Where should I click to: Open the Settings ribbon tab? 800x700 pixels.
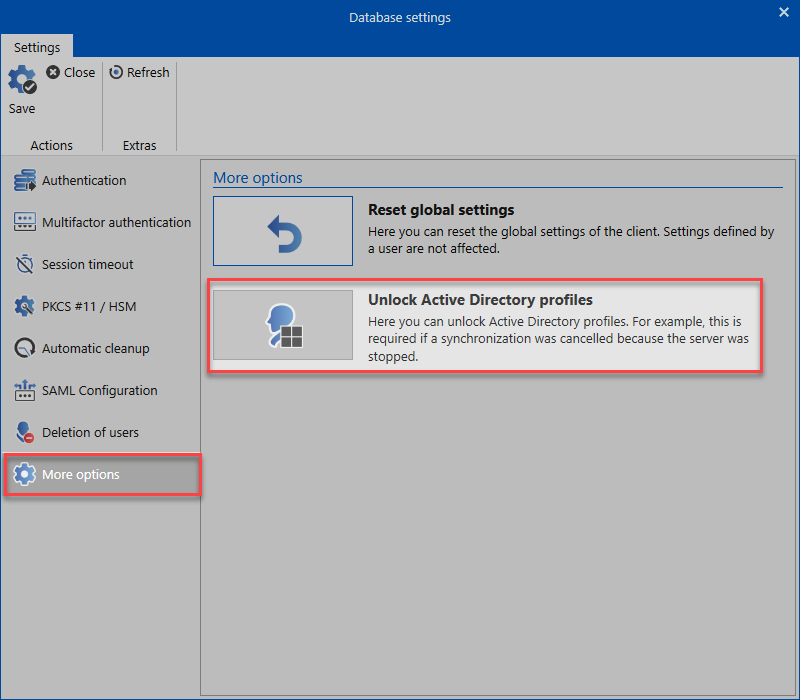pos(37,47)
